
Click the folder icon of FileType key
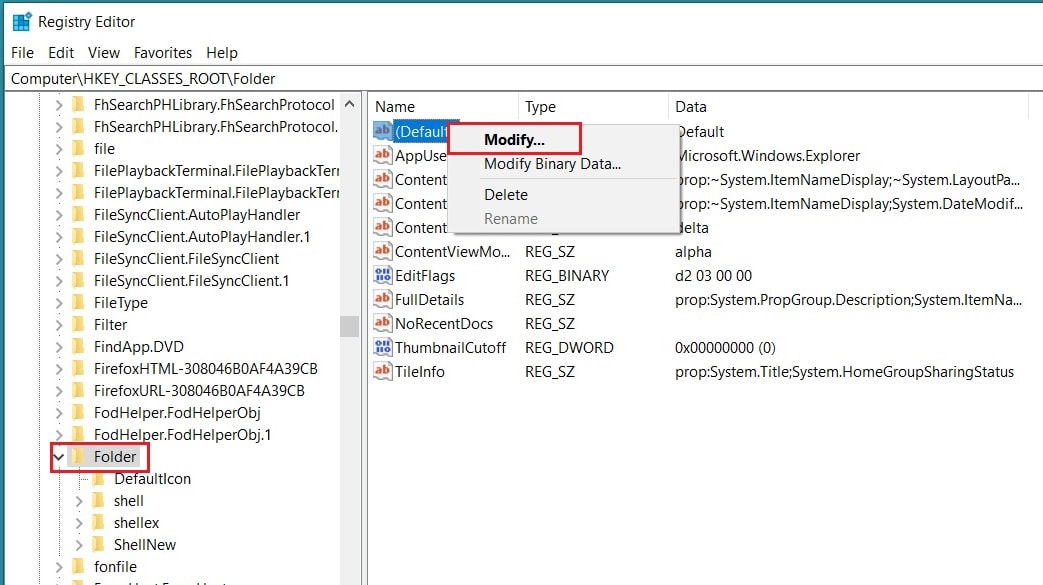coord(78,302)
